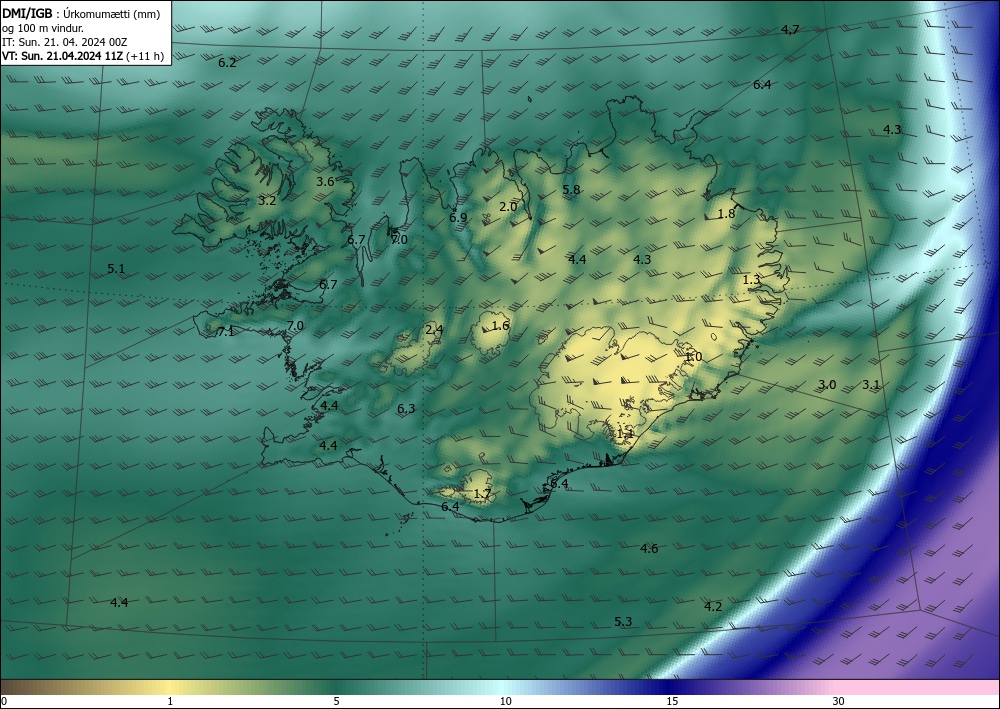1000x709 pixels.
Task: Select the 1.7 value on Mýrdalsjökull
Action: click(x=483, y=493)
